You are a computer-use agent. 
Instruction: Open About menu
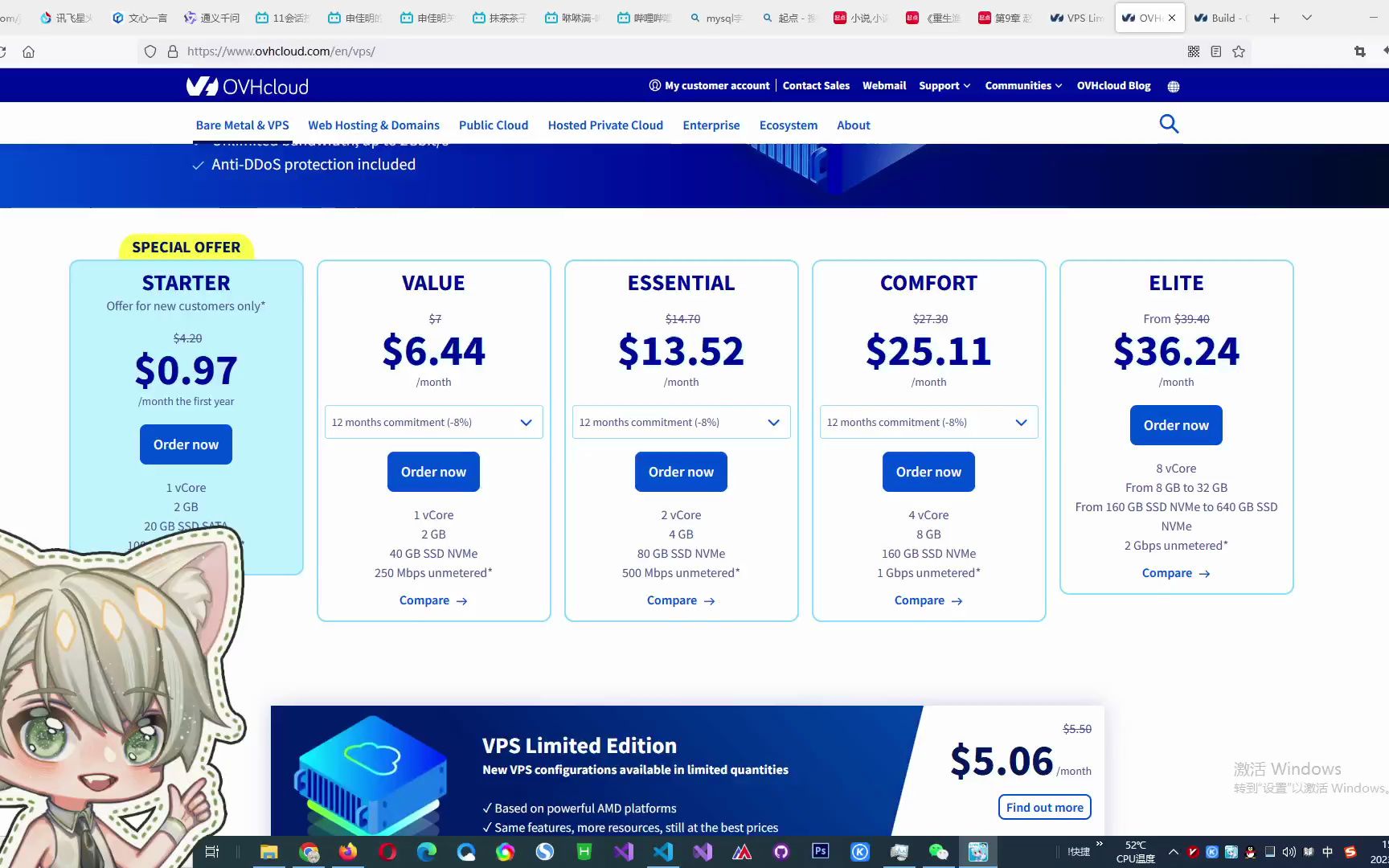tap(854, 125)
